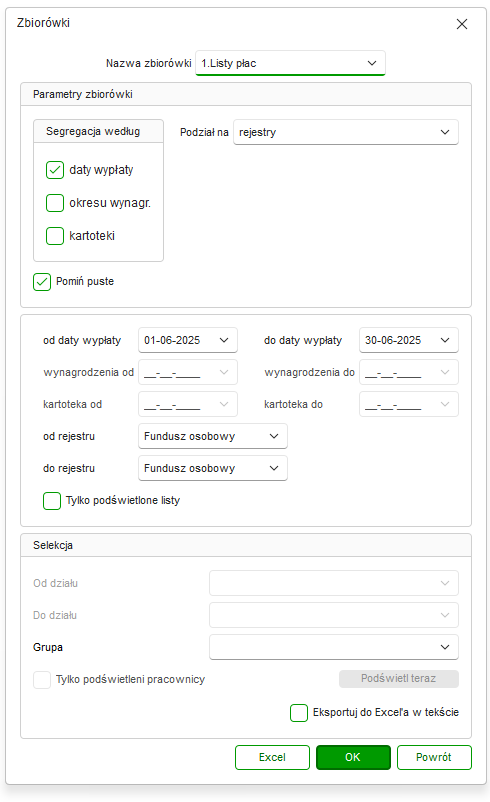The image size is (490, 802).
Task: Open the do daty wypłaty date picker
Action: click(x=409, y=340)
